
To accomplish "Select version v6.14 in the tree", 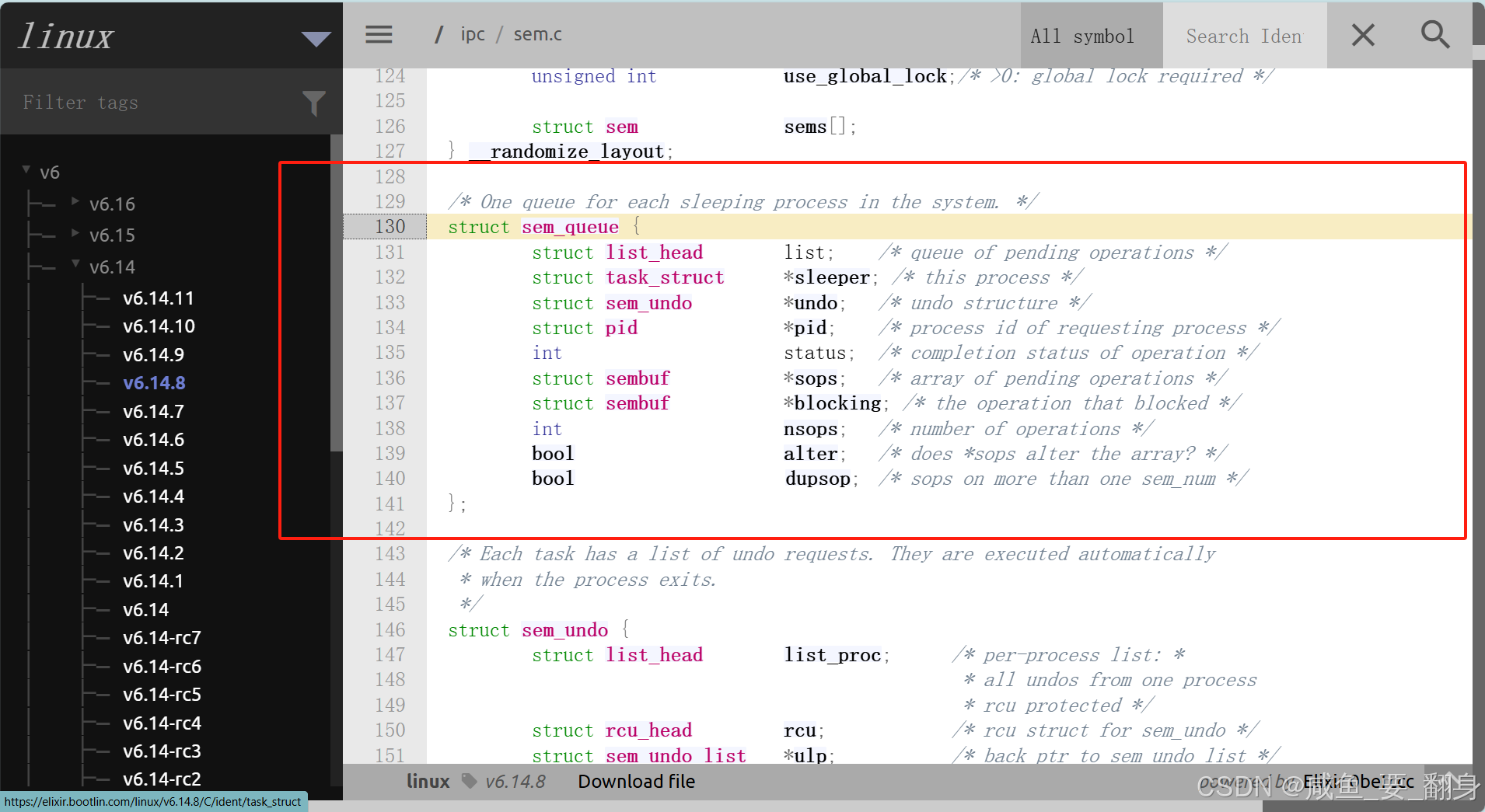I will [145, 610].
